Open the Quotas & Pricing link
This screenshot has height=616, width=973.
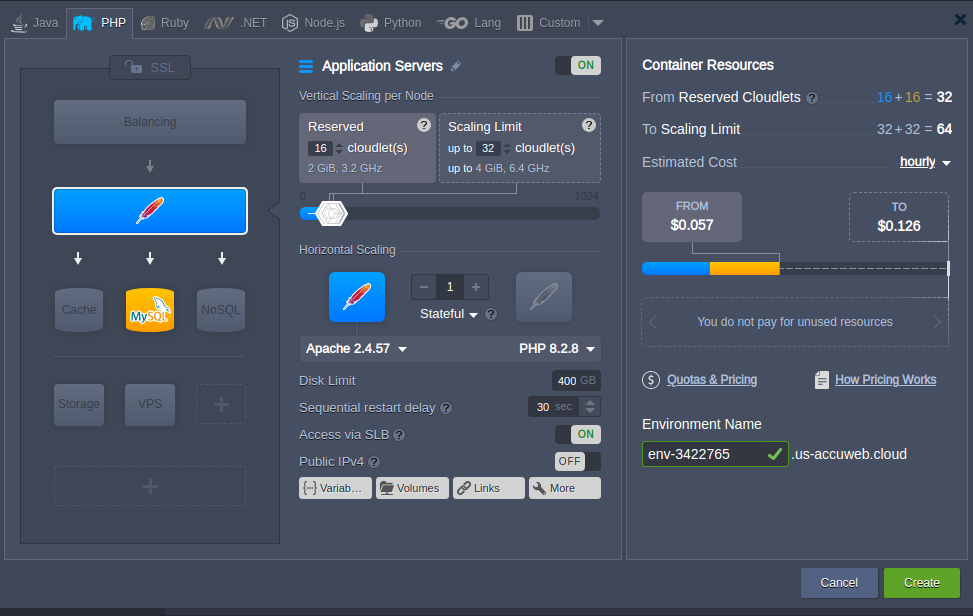tap(711, 380)
